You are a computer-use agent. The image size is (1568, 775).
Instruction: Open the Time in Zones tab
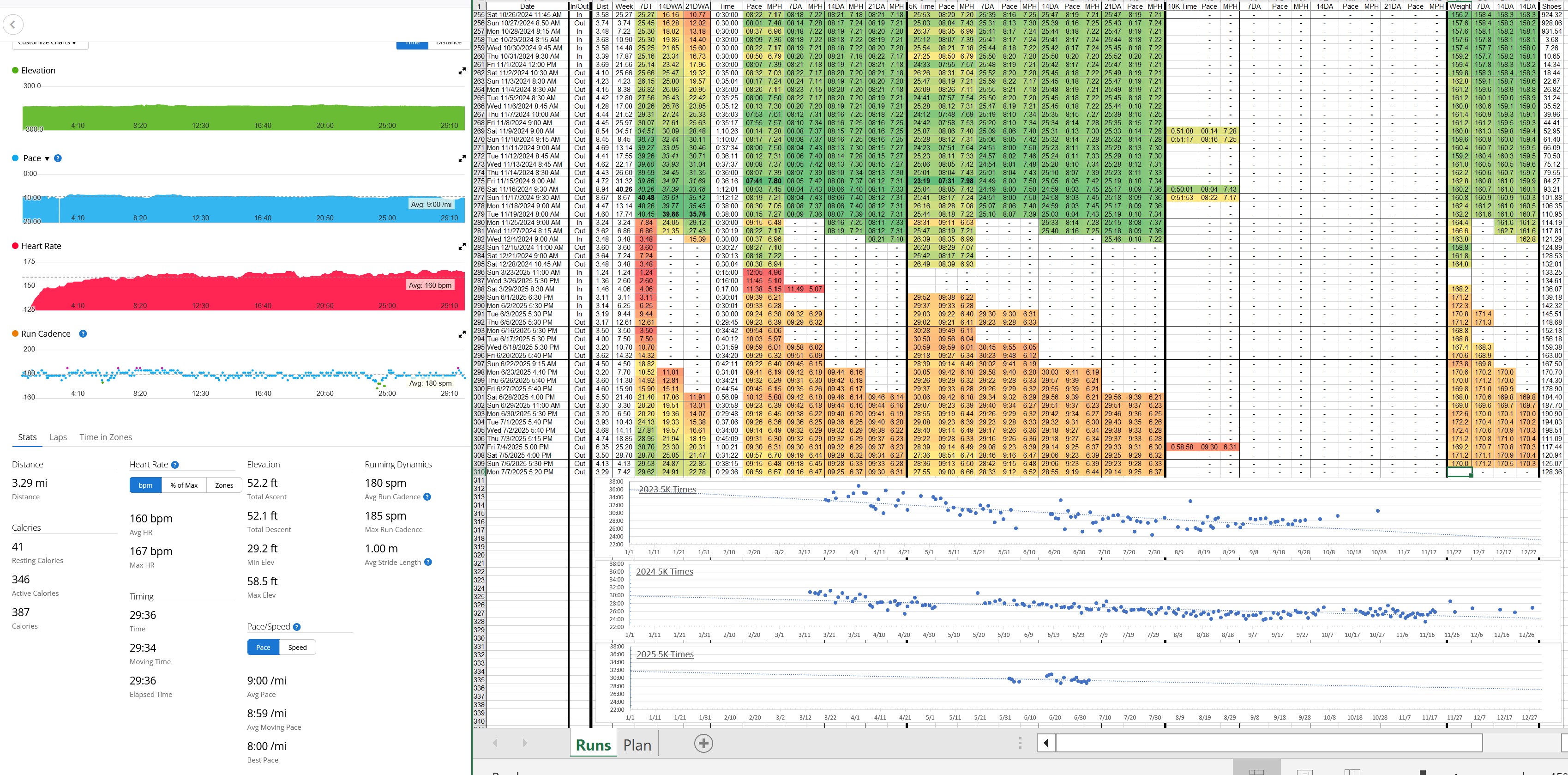(105, 437)
